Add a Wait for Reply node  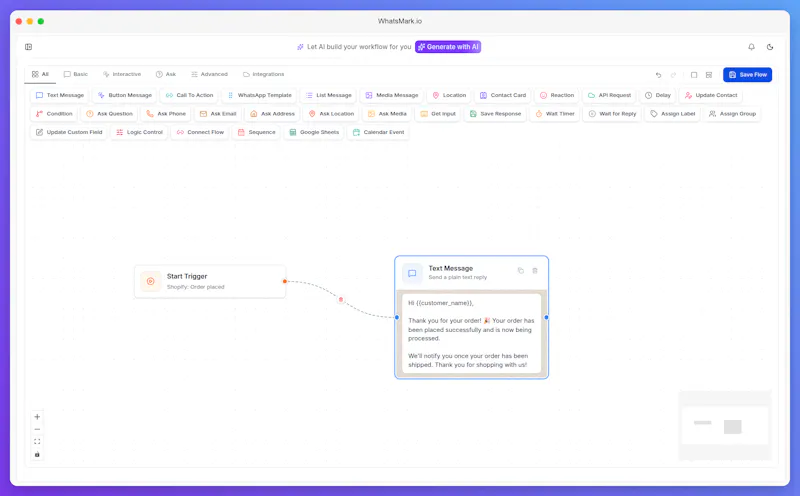612,114
